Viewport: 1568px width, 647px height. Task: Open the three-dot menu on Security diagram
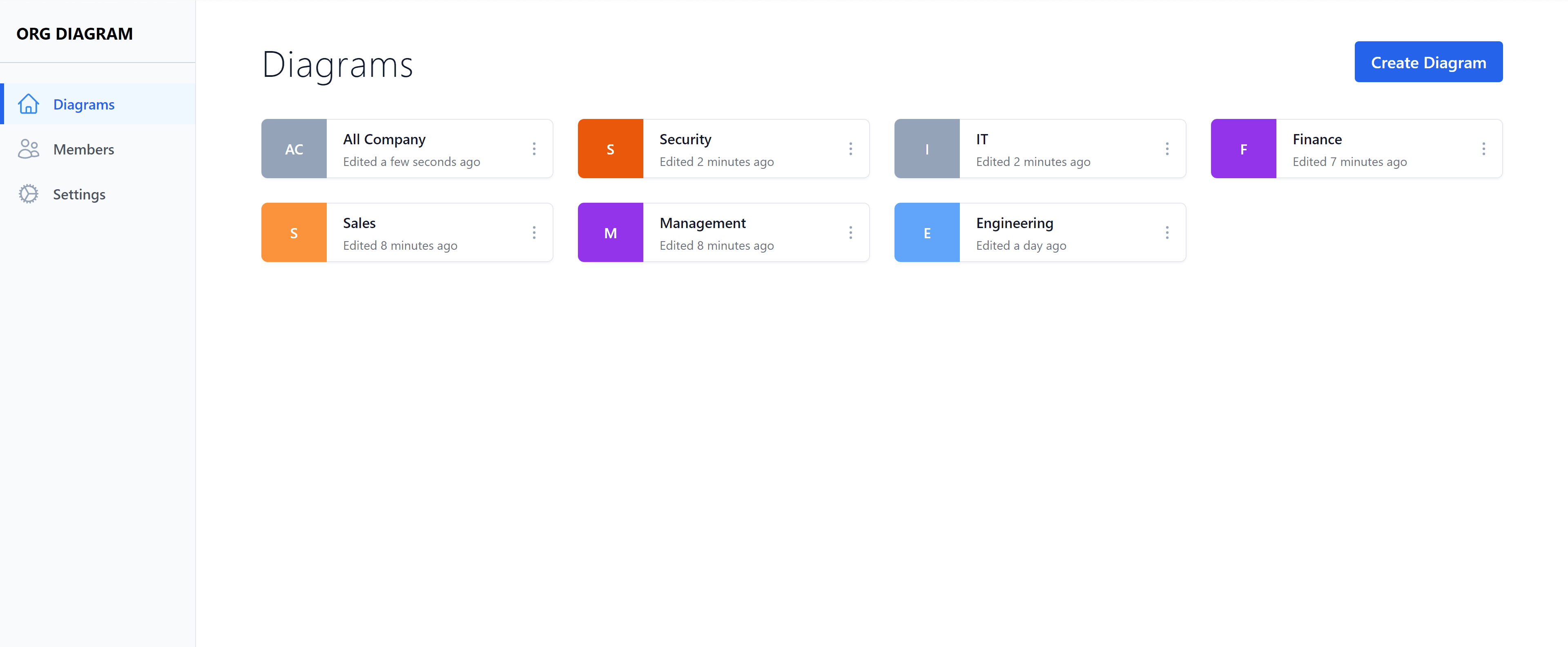(x=850, y=148)
